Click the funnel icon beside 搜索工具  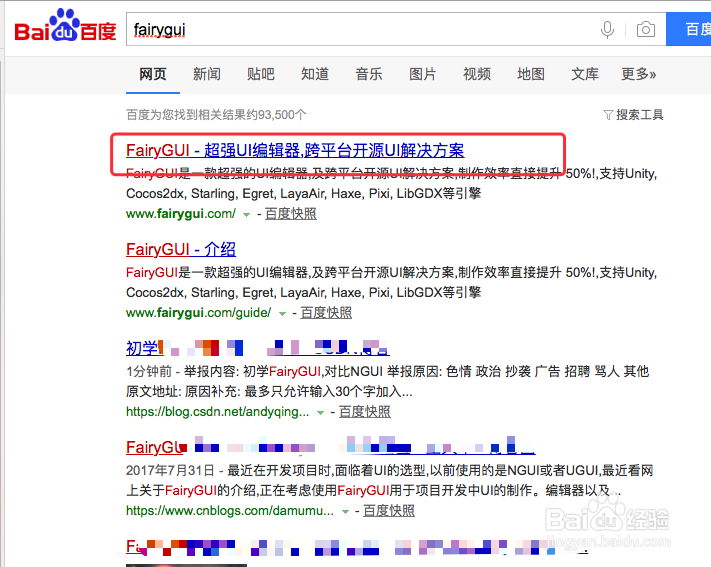608,115
